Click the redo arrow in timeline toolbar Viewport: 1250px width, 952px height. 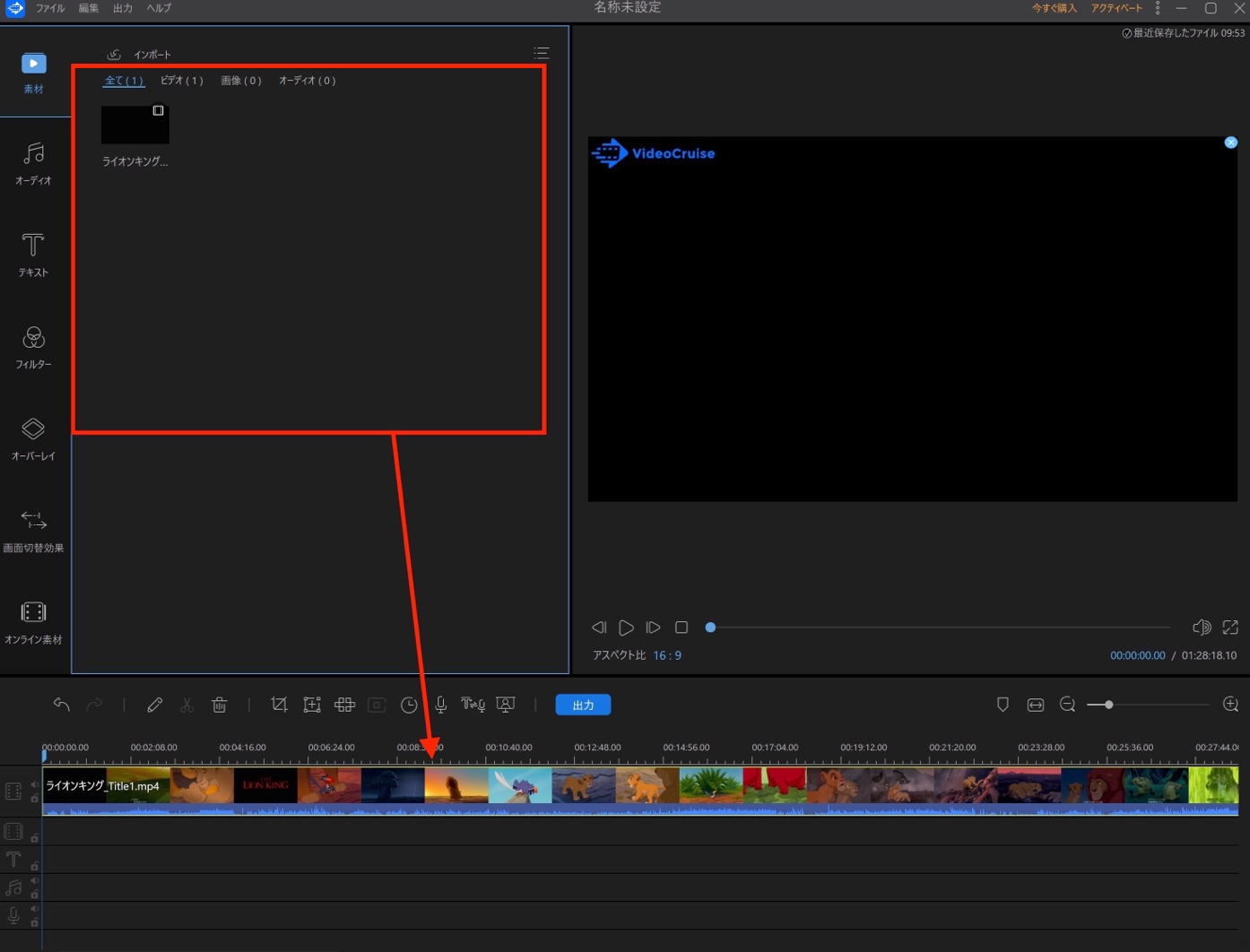click(94, 705)
